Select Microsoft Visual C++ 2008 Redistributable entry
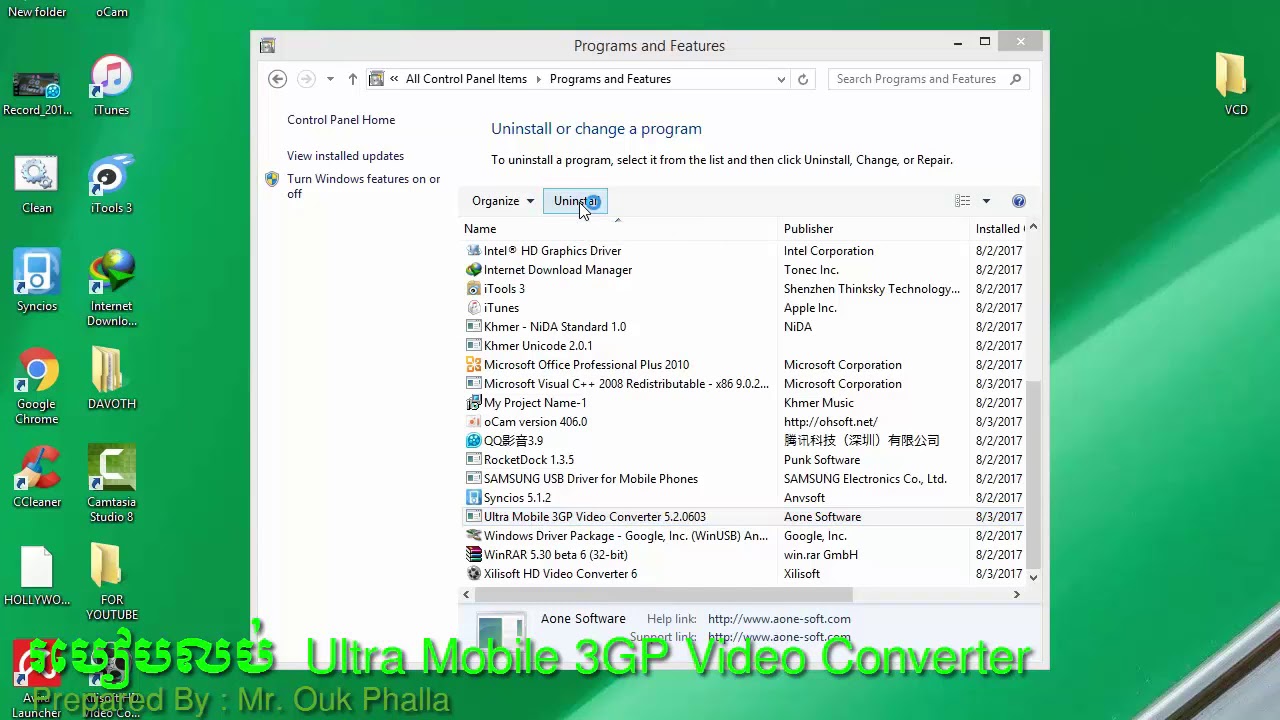The width and height of the screenshot is (1280, 720). (x=743, y=384)
